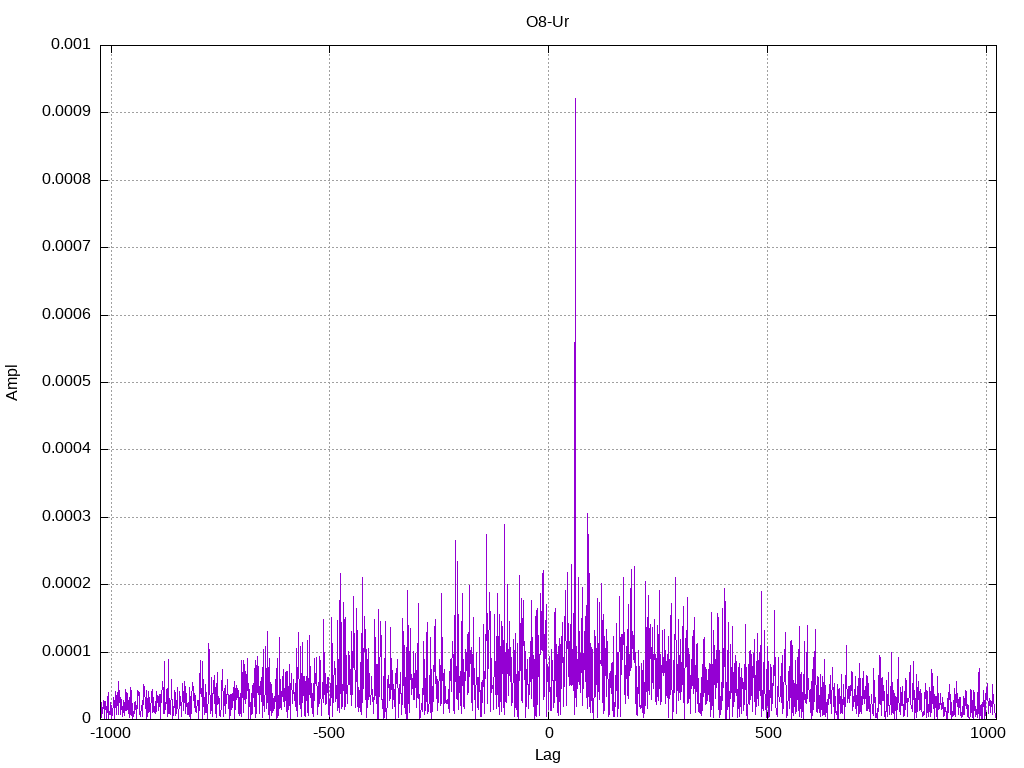Click the -1000 x-axis tick label
Screen dimensions: 1024x768
[110, 734]
